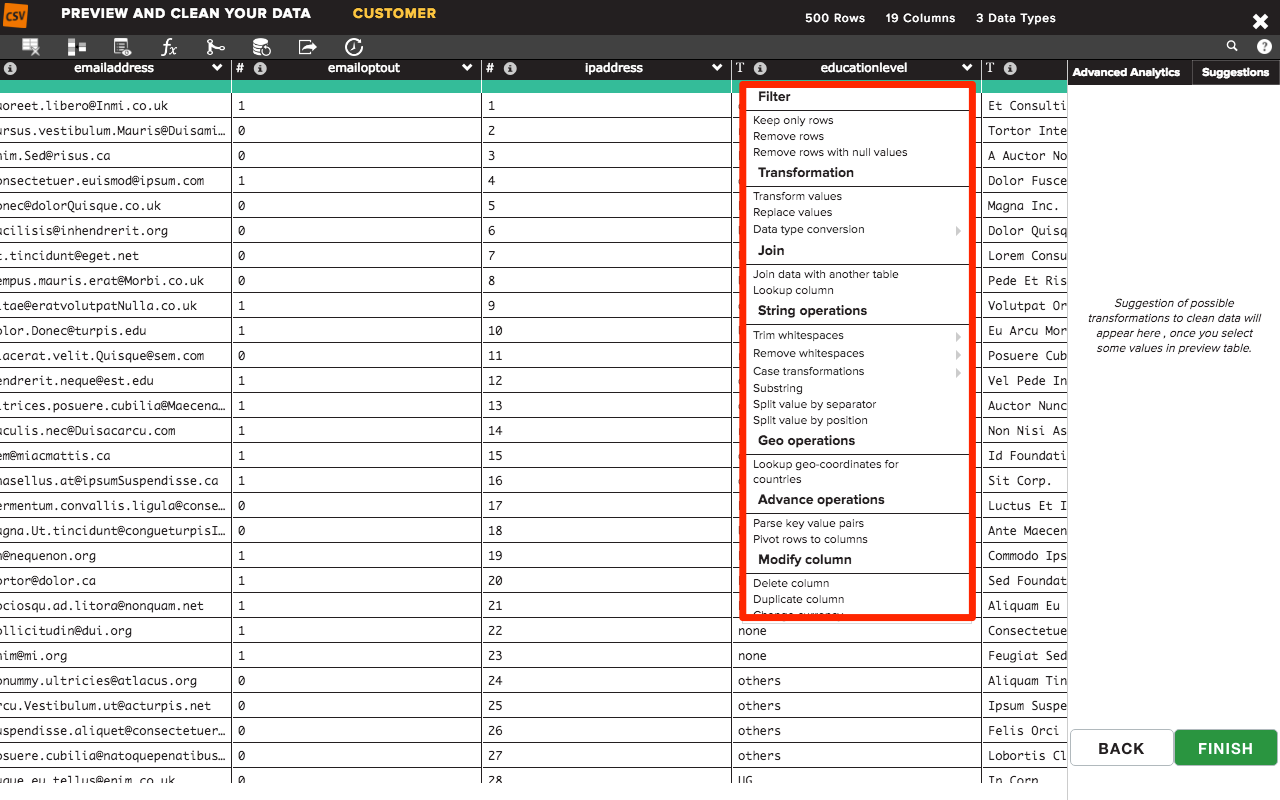Toggle educationlevel column dropdown arrow

967,69
